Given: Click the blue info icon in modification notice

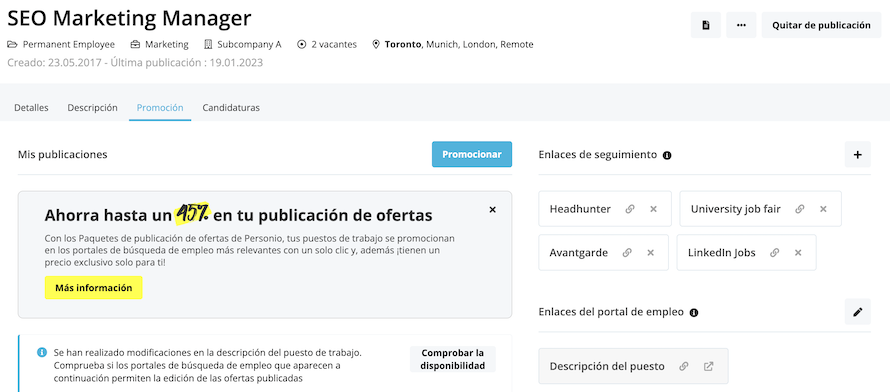Looking at the screenshot, I should click(x=42, y=352).
